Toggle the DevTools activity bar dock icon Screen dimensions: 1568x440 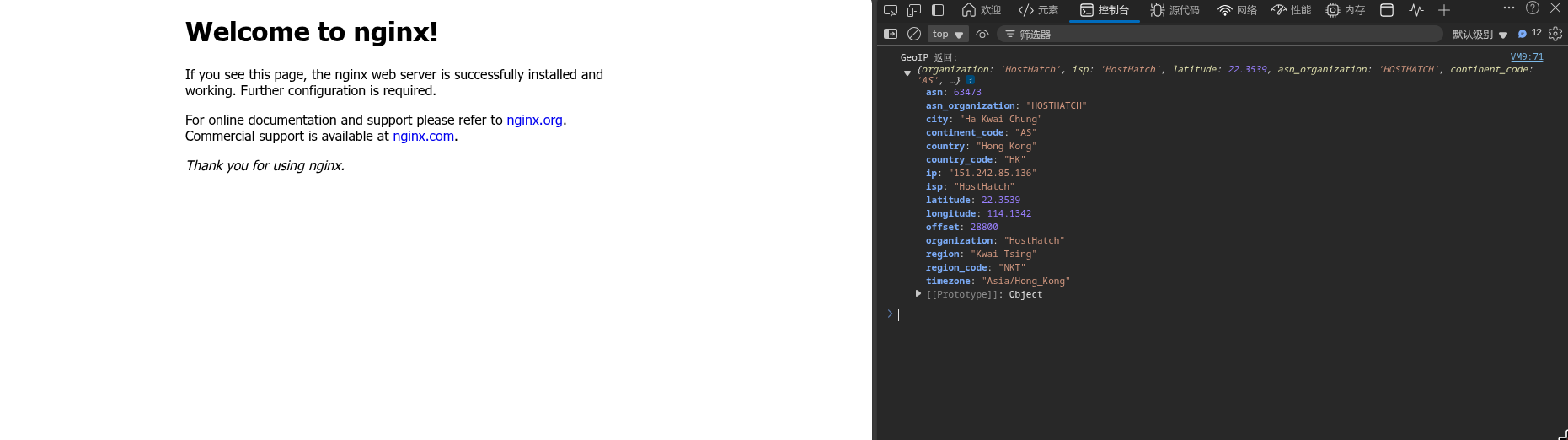tap(937, 10)
